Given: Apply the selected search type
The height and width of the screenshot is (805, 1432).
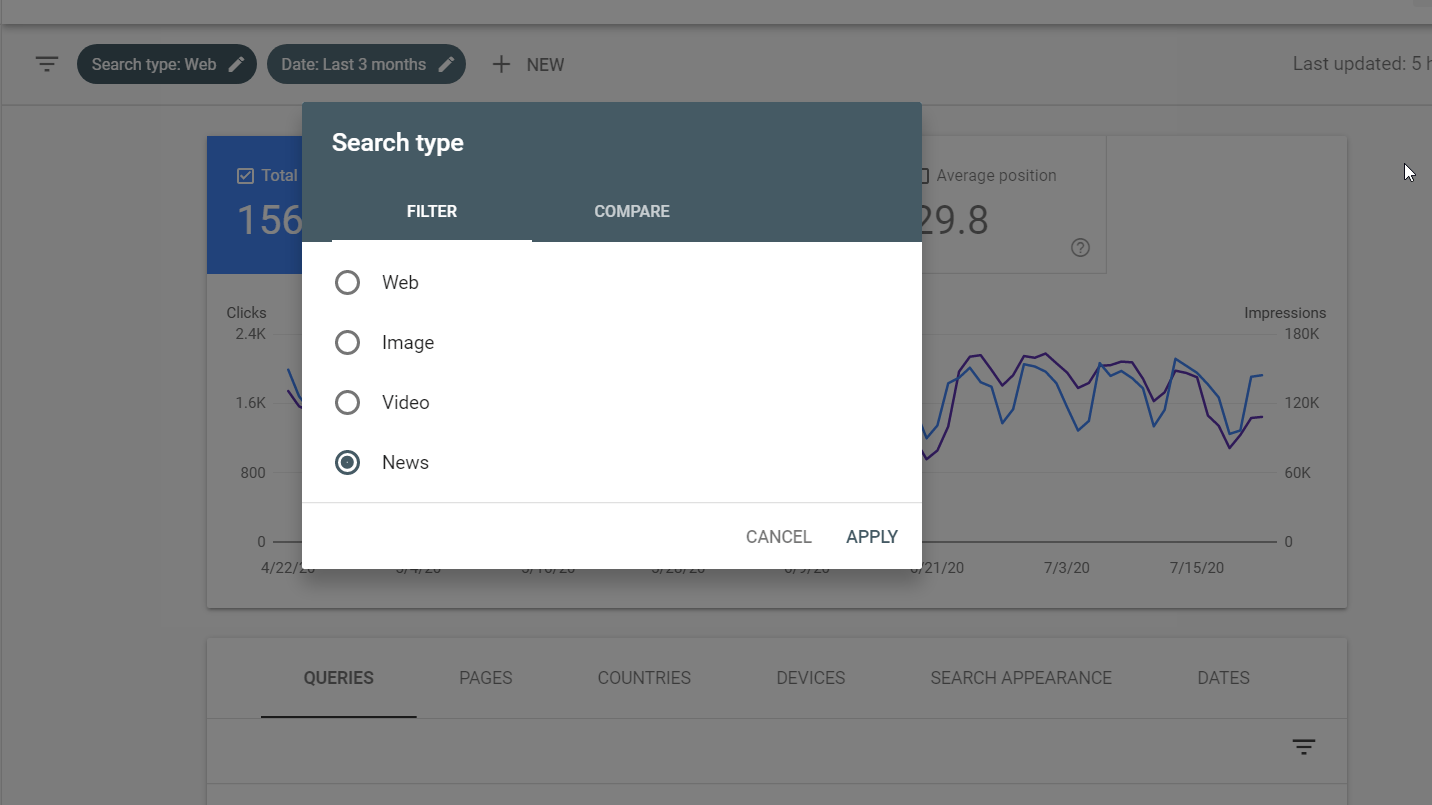Looking at the screenshot, I should click(x=871, y=536).
